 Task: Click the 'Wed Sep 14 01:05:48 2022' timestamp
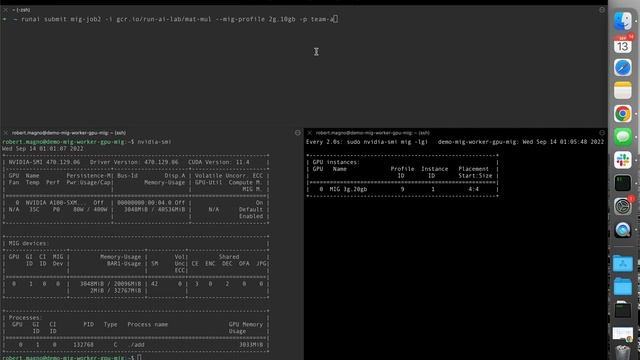[563, 142]
